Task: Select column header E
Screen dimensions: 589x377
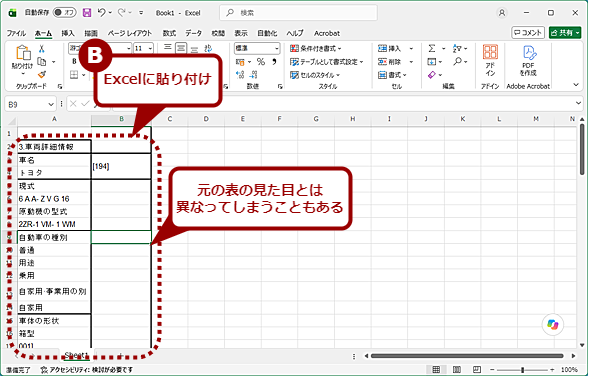Action: tap(242, 119)
